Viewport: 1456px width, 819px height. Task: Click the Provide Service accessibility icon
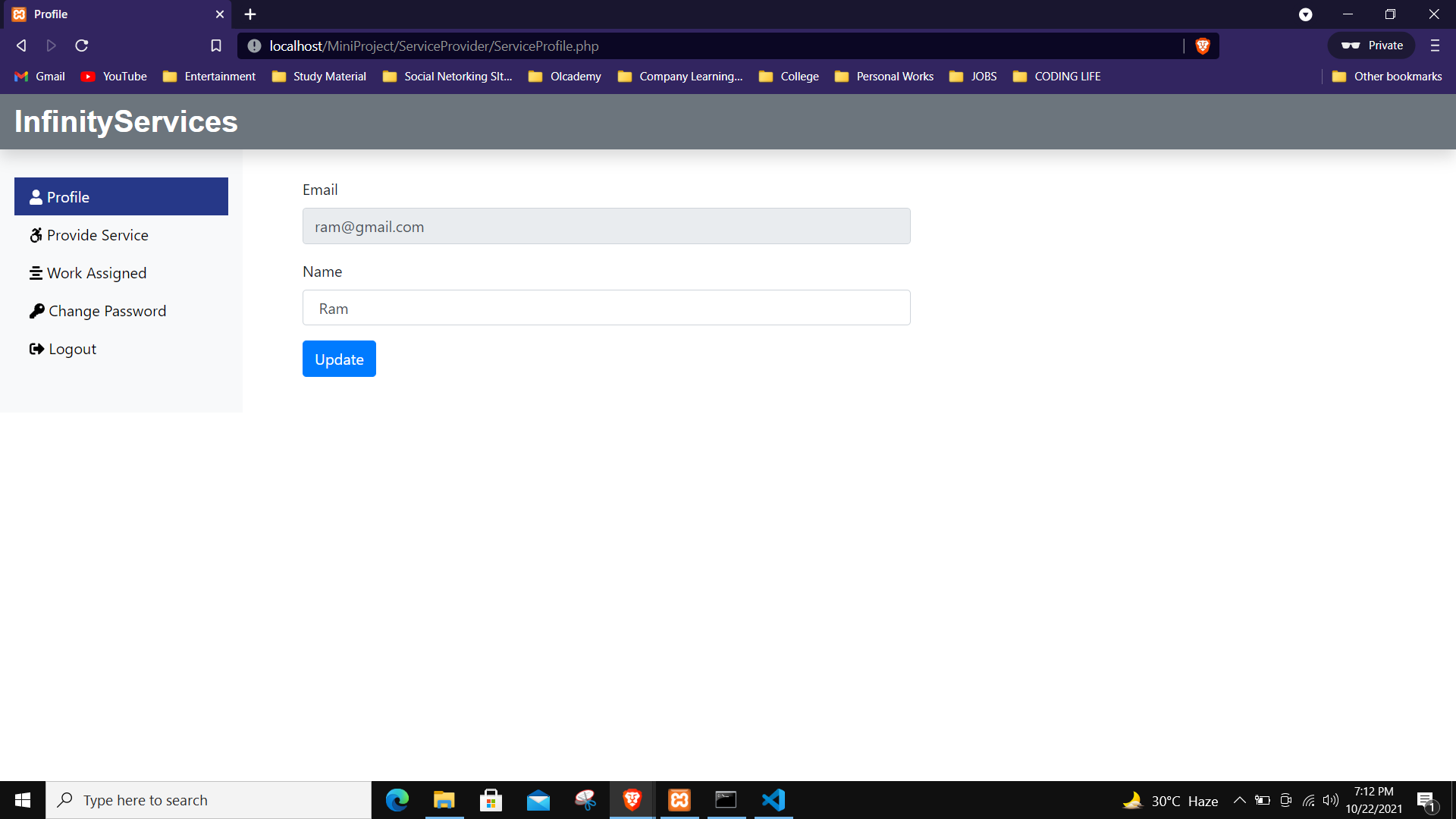coord(36,235)
